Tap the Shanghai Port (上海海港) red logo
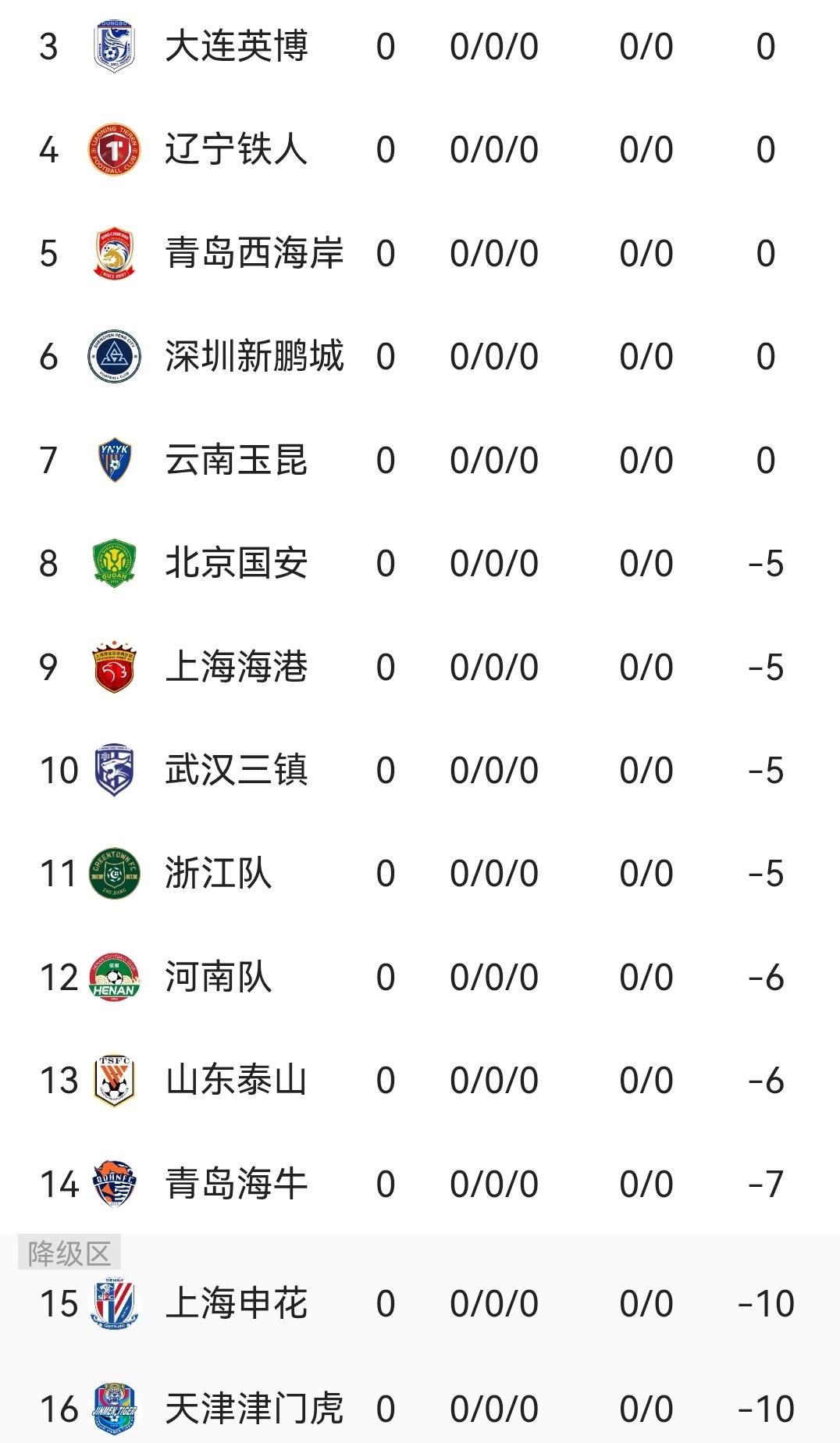The width and height of the screenshot is (840, 1443). (114, 667)
